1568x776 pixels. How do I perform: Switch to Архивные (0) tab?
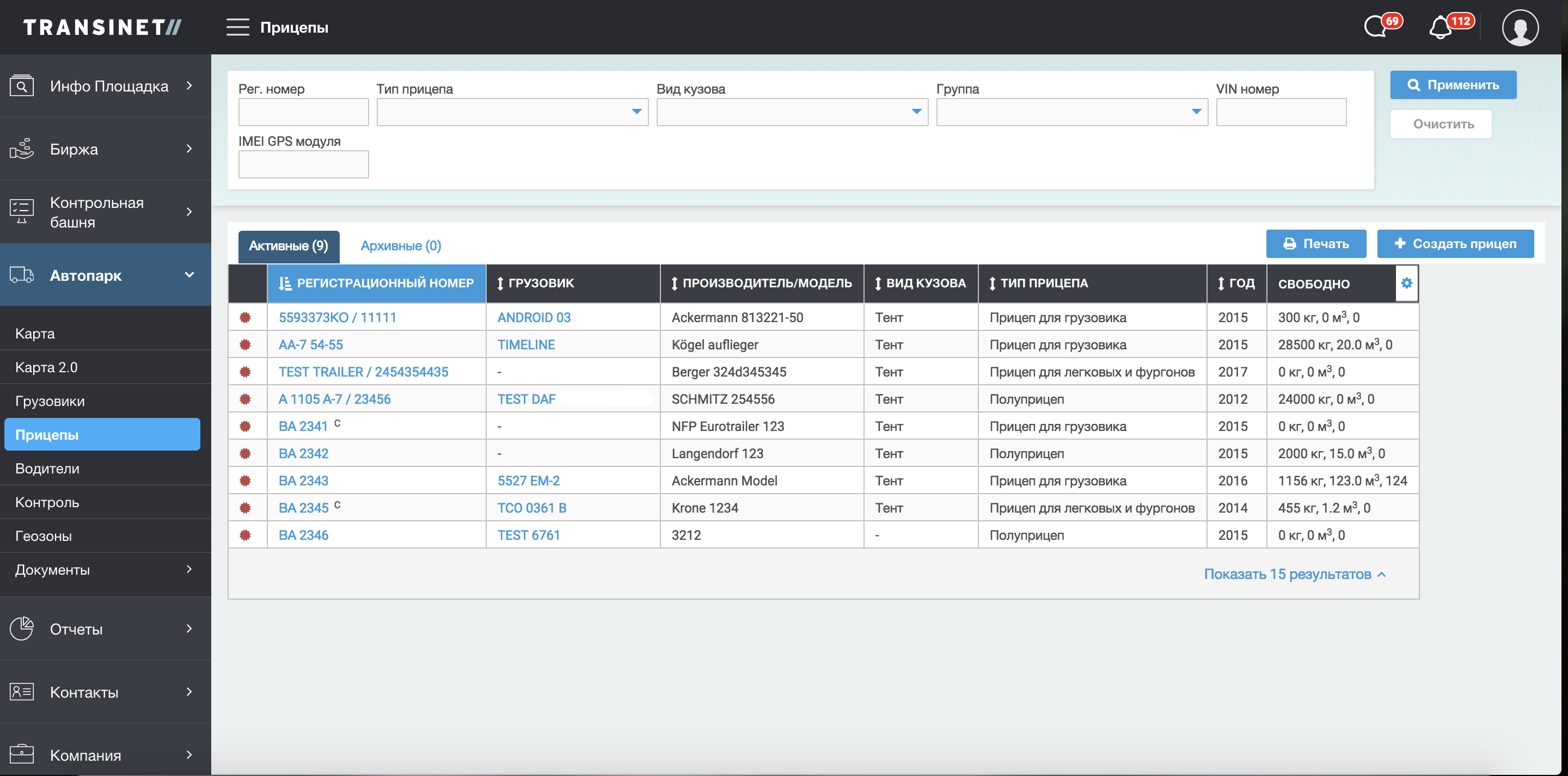pyautogui.click(x=401, y=246)
